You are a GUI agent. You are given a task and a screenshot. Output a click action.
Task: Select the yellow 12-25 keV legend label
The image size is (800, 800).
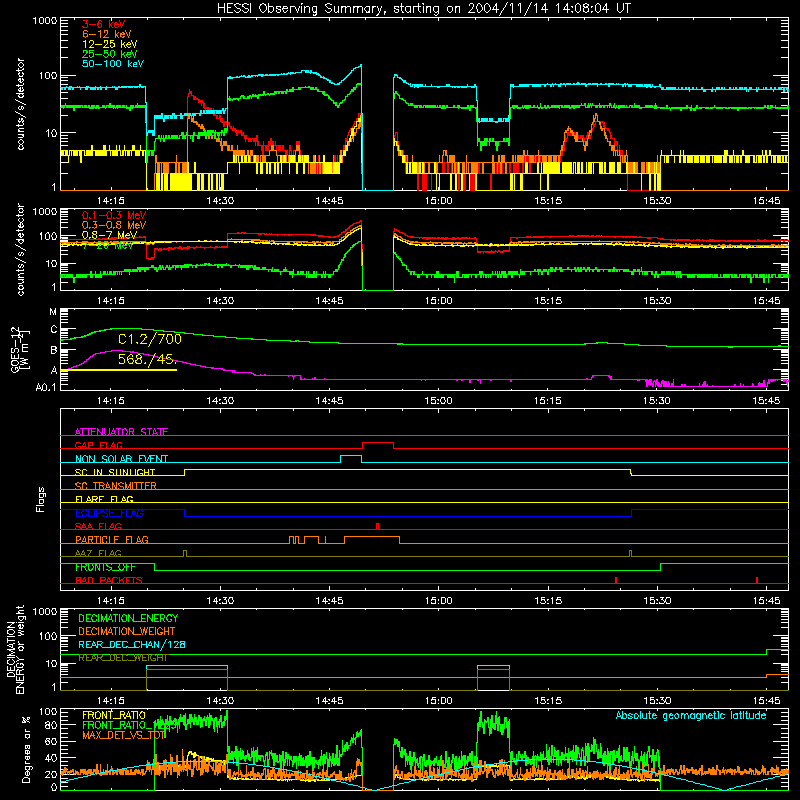[x=110, y=44]
